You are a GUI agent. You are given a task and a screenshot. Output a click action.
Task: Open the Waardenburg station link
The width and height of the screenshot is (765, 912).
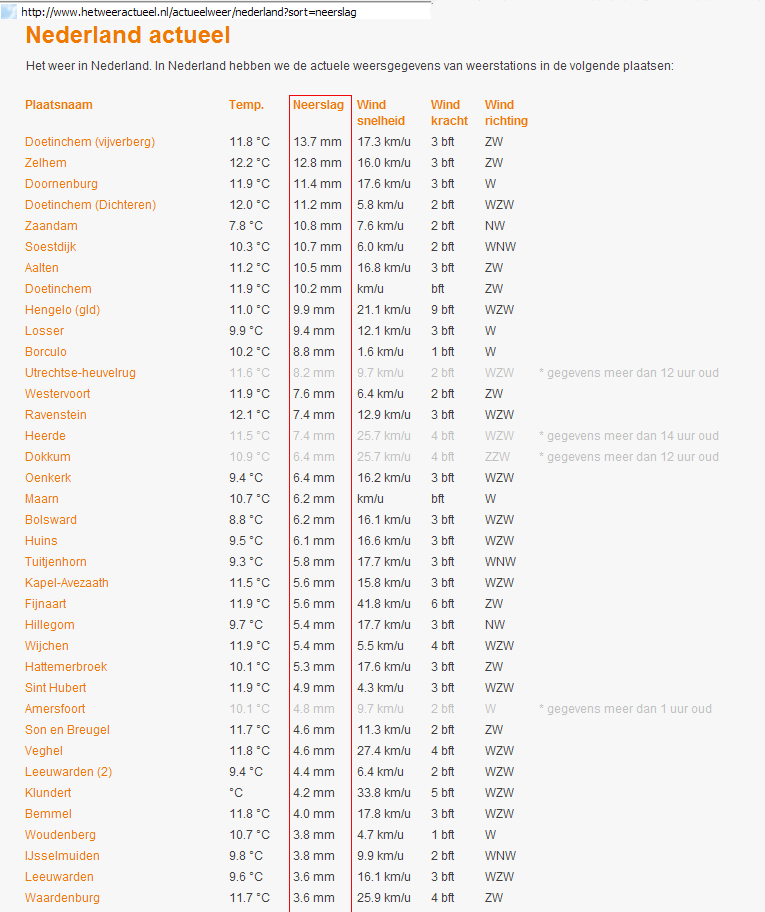(x=62, y=898)
